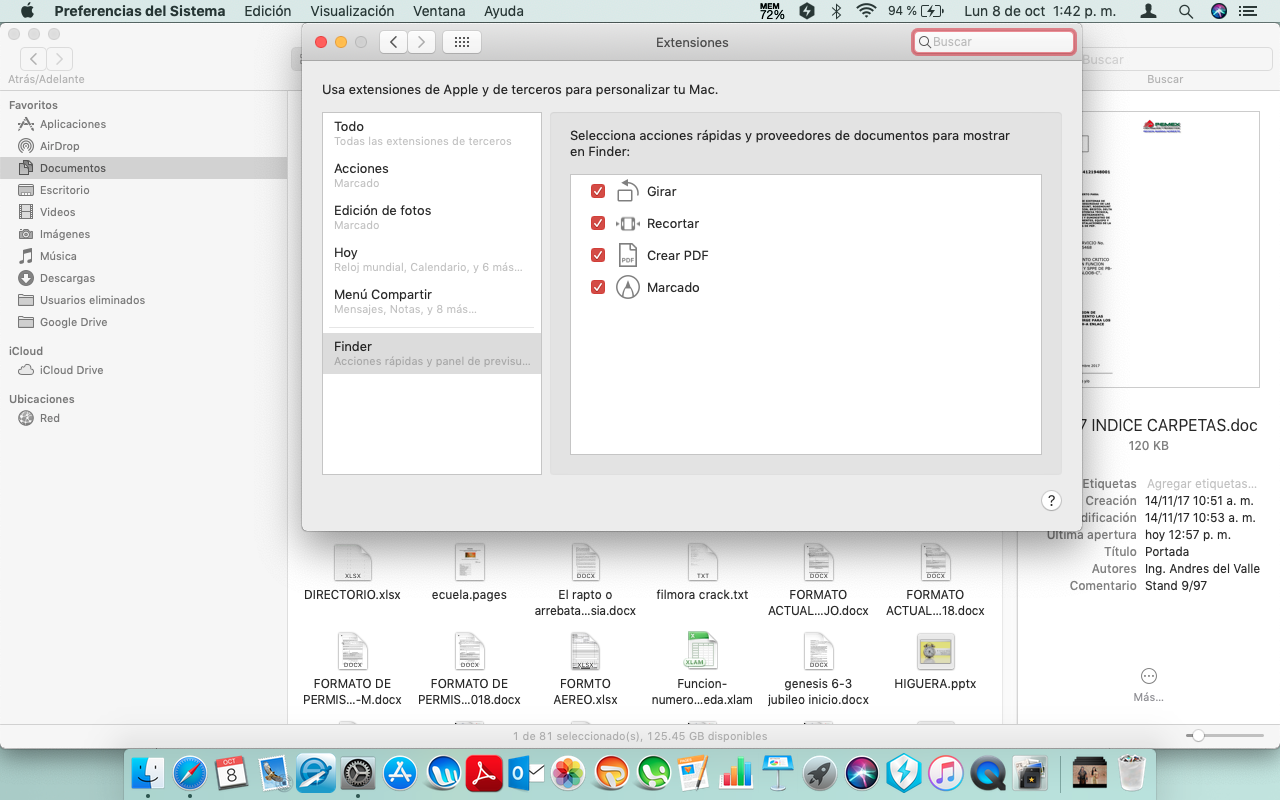Disable the Crear PDF checkbox
This screenshot has height=800, width=1280.
(598, 255)
